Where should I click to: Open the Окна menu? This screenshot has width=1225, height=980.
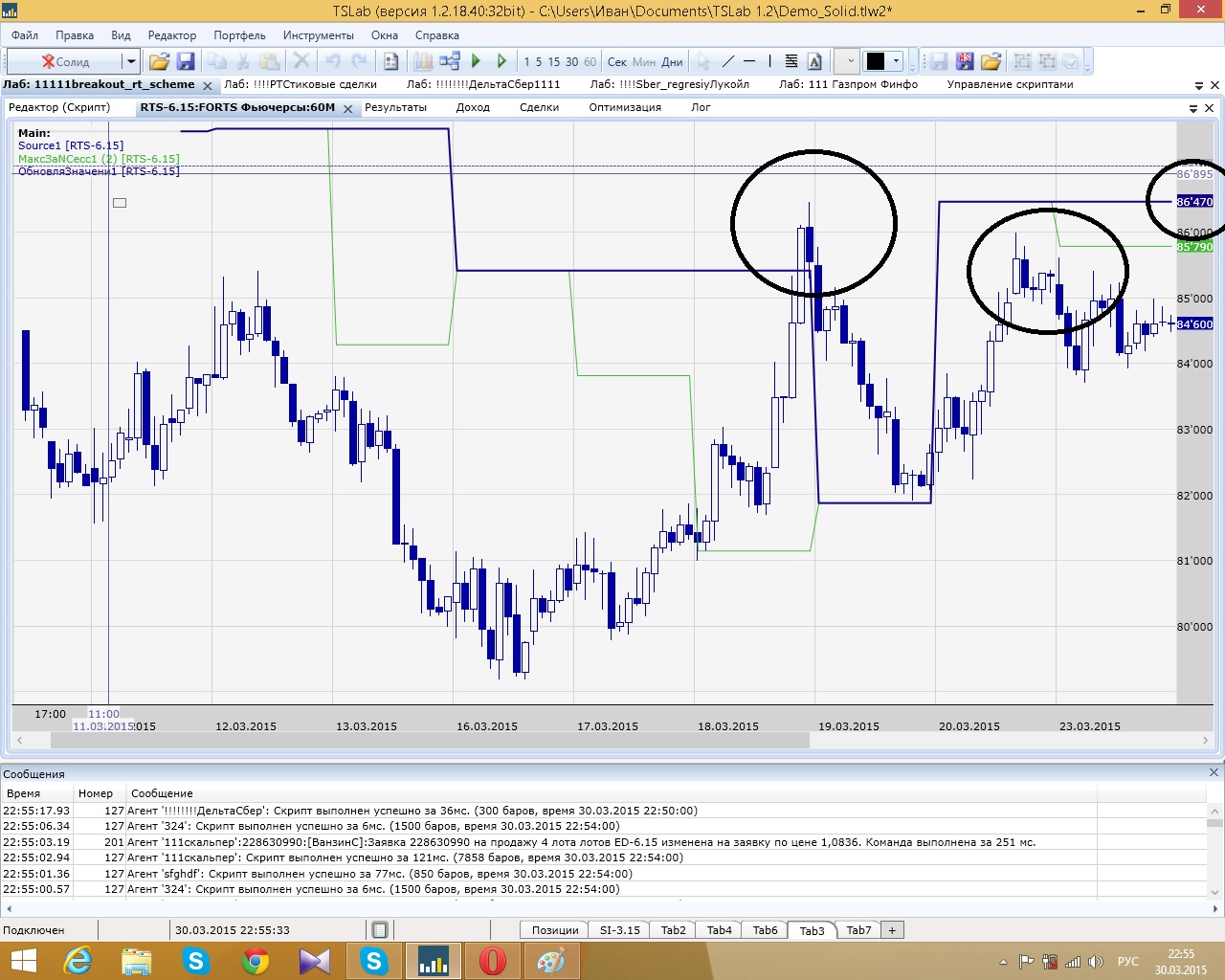[x=385, y=35]
